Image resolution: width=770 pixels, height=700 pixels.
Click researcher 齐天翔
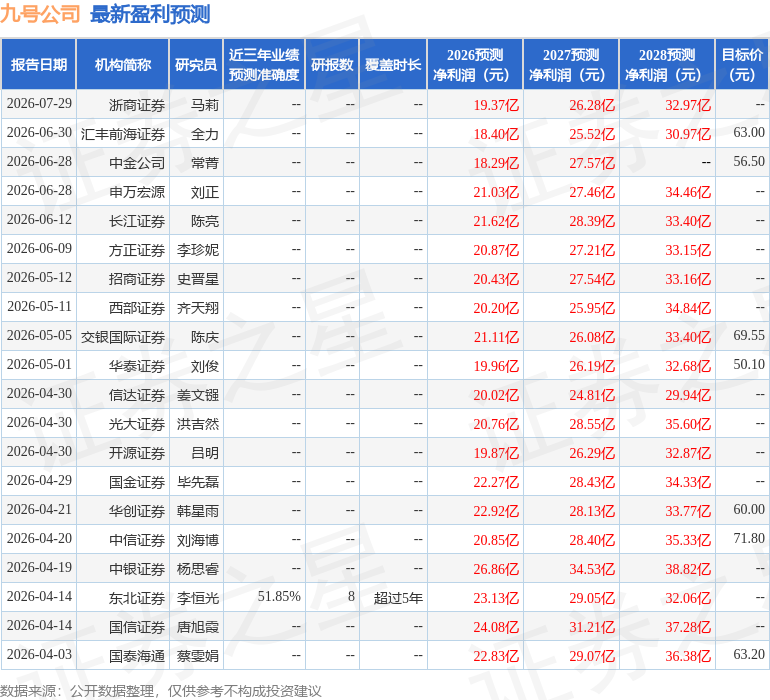[x=197, y=308]
